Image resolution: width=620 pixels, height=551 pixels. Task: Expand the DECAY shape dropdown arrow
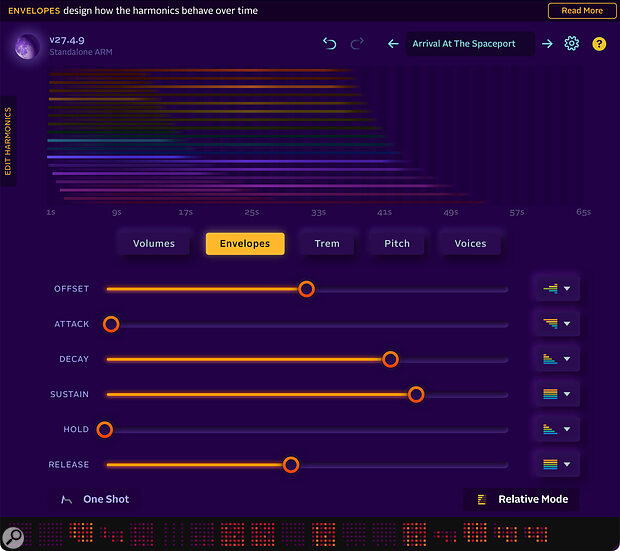pos(567,359)
